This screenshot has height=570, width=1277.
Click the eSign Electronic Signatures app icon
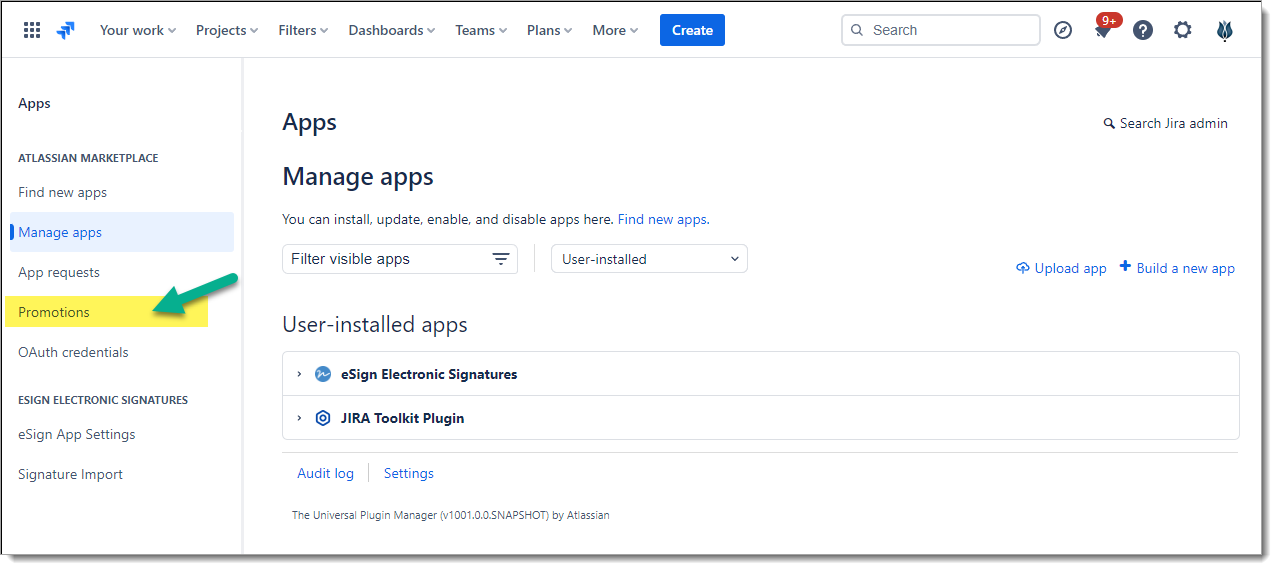323,374
